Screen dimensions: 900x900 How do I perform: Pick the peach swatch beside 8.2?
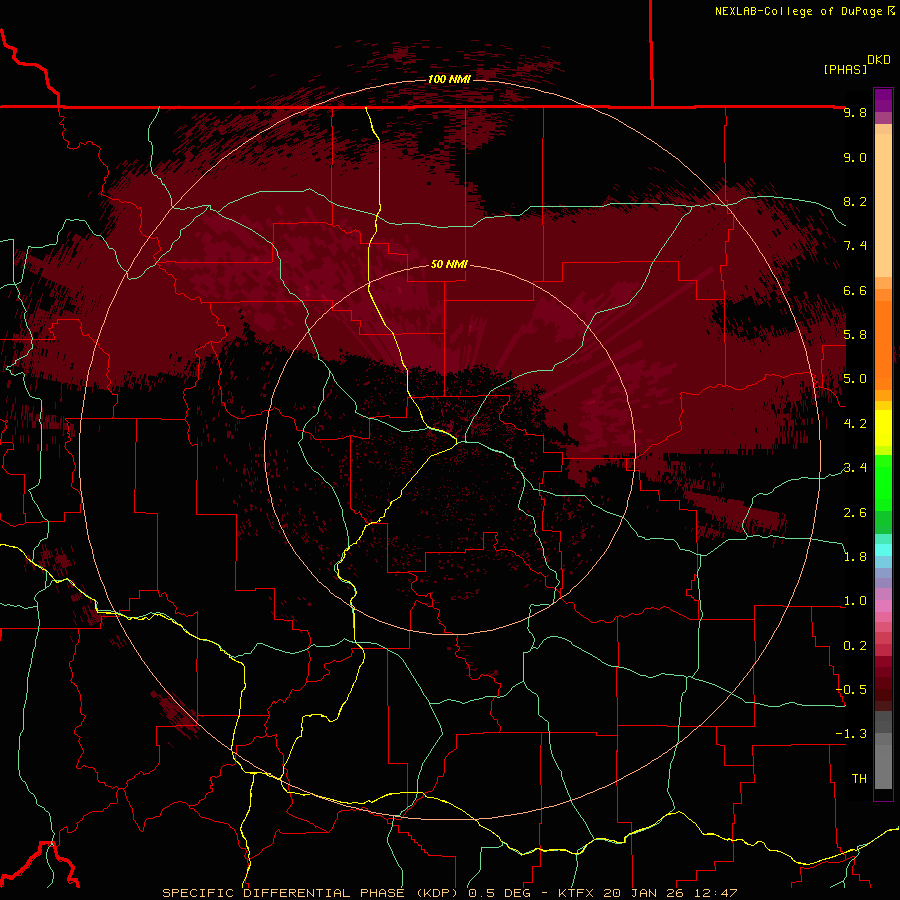pos(883,205)
